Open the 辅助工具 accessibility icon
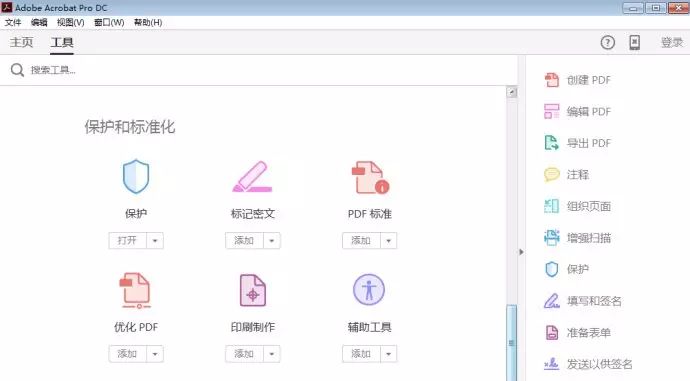Screen dimensions: 690x381 tap(369, 290)
